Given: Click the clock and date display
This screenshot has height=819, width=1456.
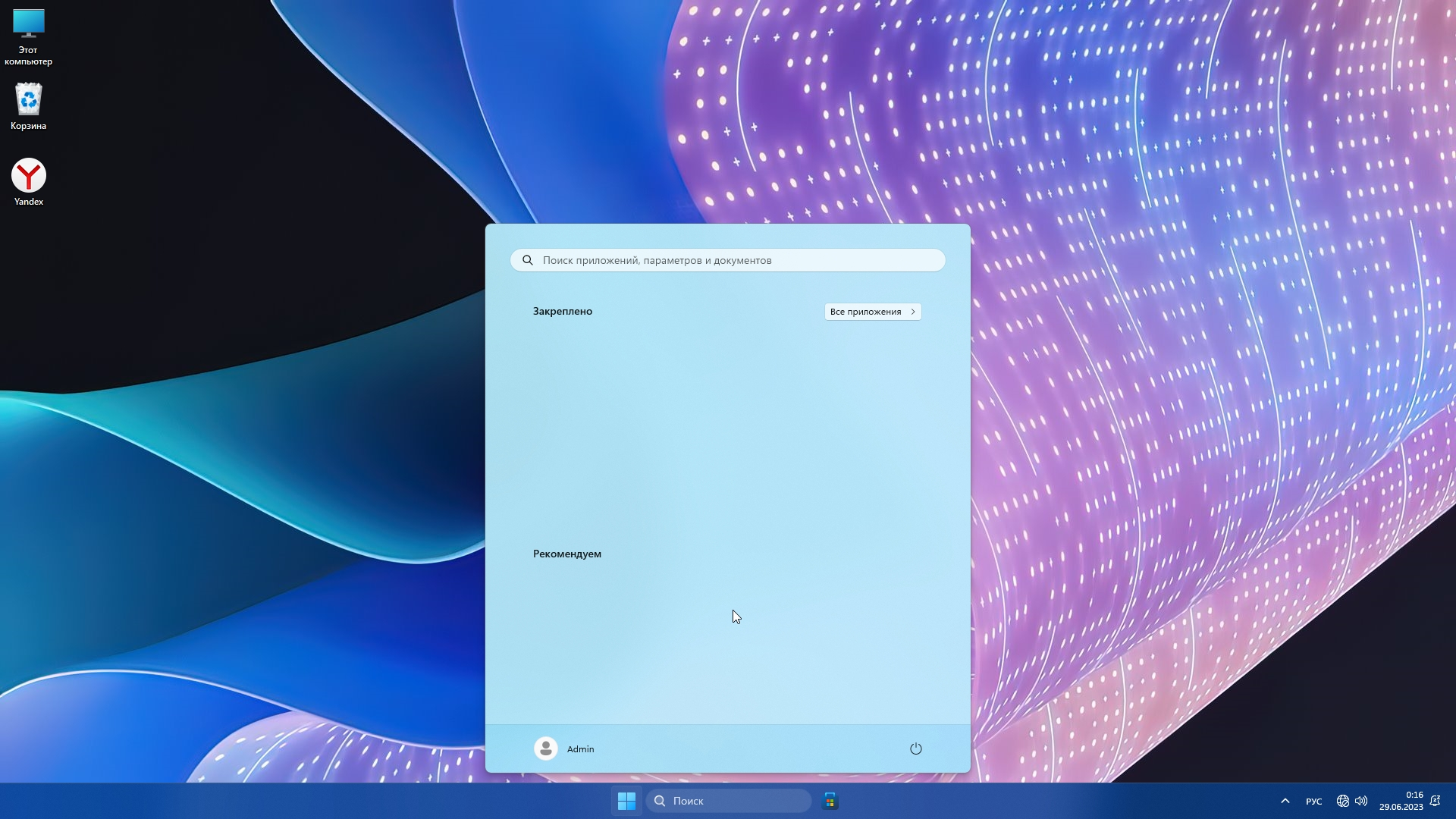Looking at the screenshot, I should 1401,801.
